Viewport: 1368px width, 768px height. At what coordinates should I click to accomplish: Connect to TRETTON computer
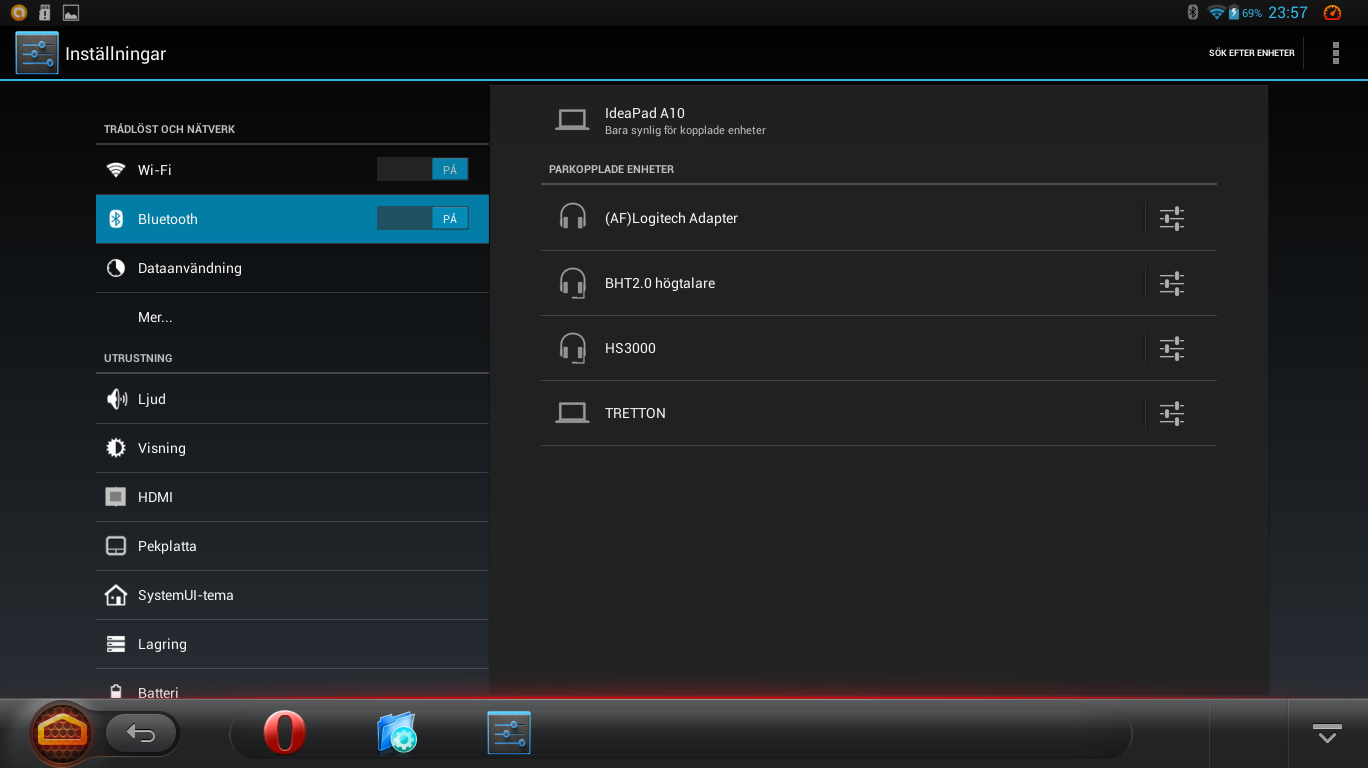point(842,413)
